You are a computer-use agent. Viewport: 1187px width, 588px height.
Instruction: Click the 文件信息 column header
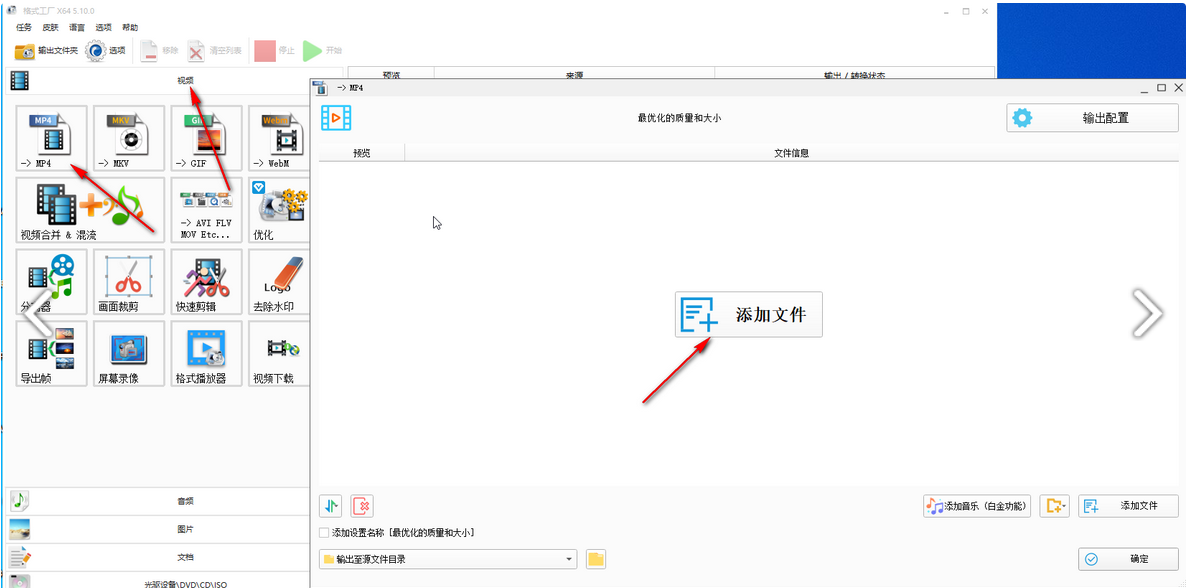tap(791, 153)
